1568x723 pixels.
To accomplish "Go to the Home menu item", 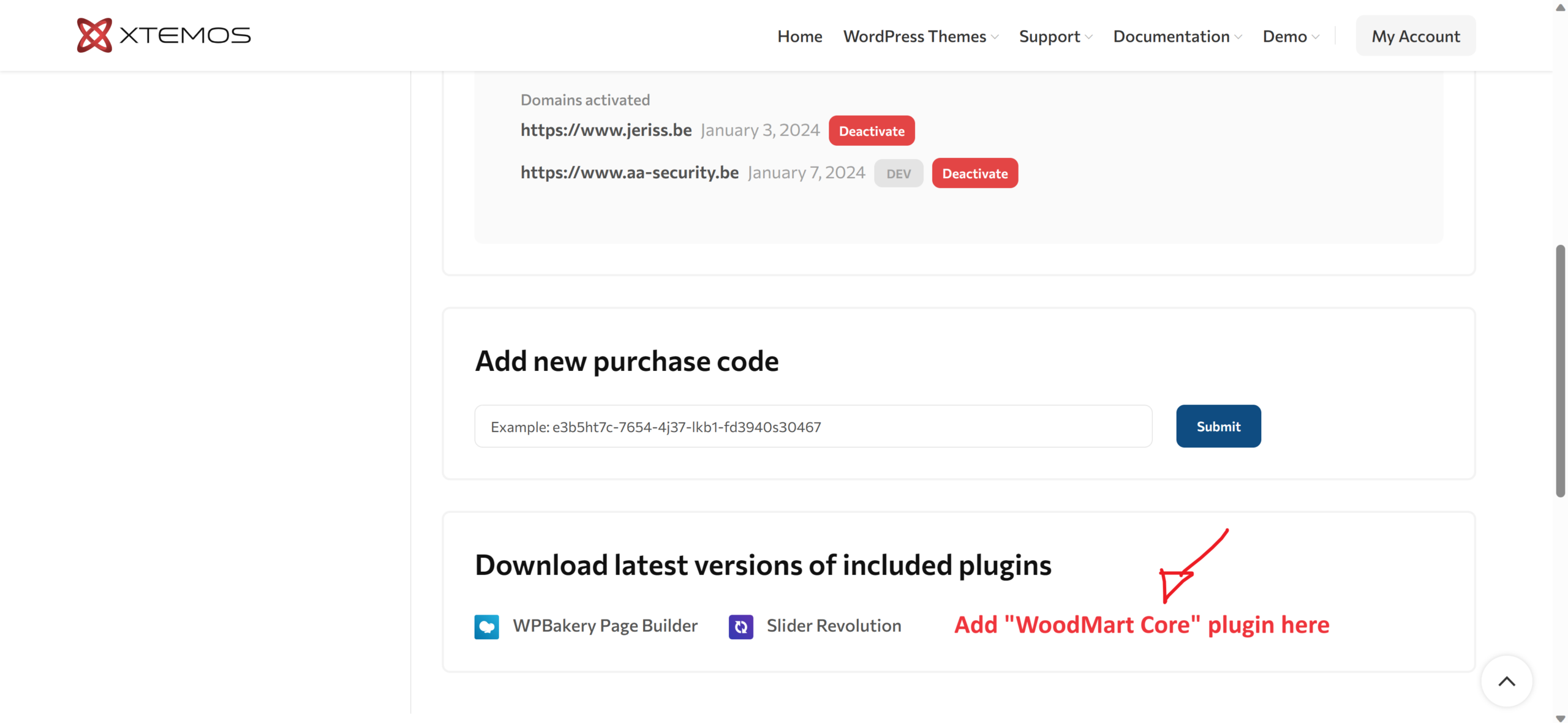I will tap(799, 36).
